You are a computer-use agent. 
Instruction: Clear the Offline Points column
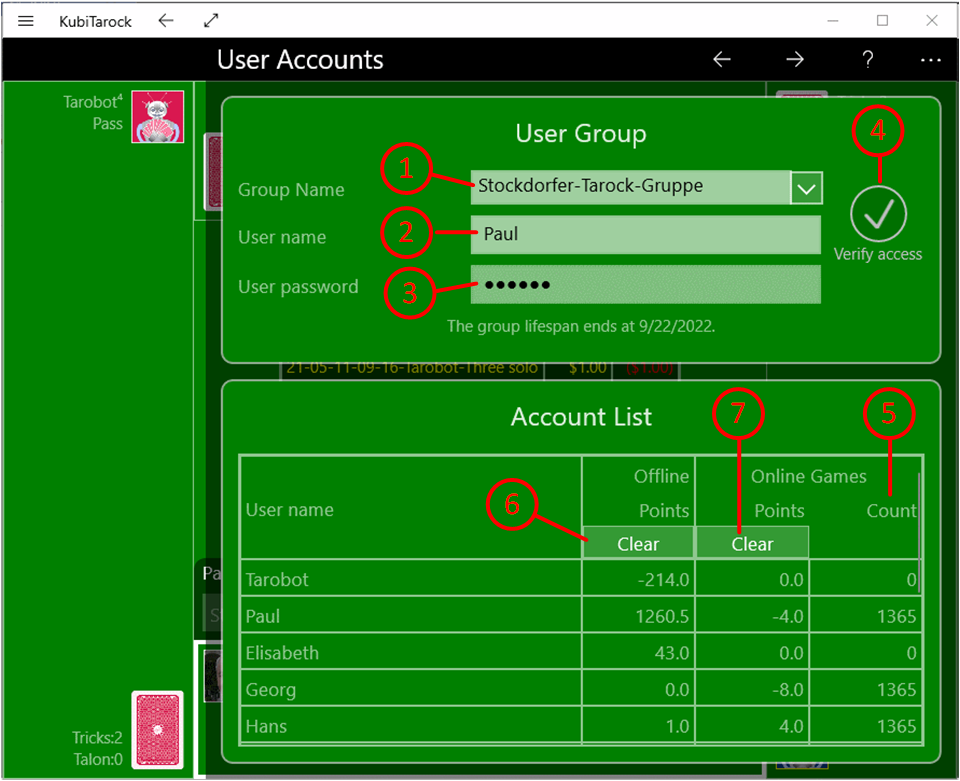[x=638, y=544]
